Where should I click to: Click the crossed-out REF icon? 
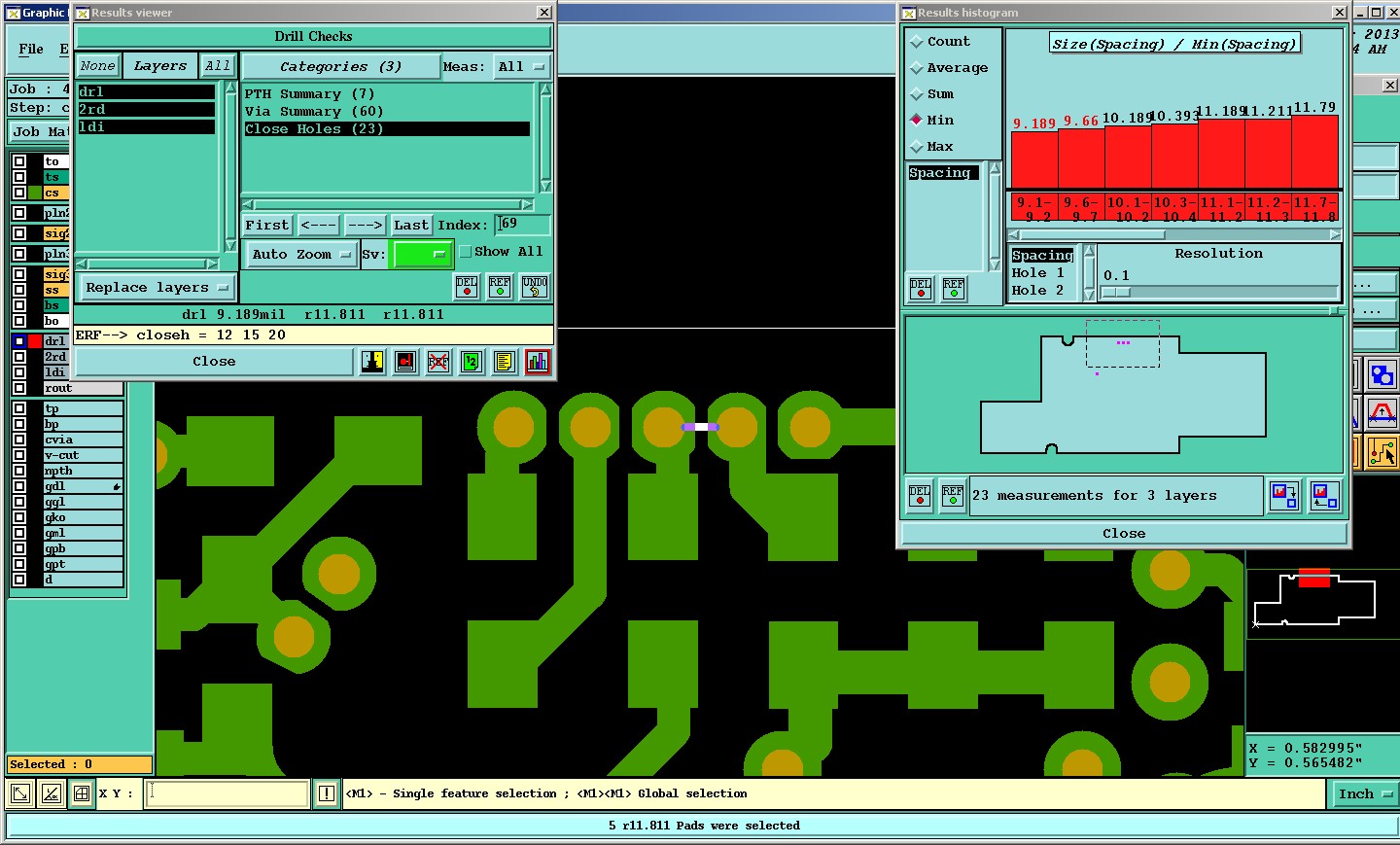(438, 362)
